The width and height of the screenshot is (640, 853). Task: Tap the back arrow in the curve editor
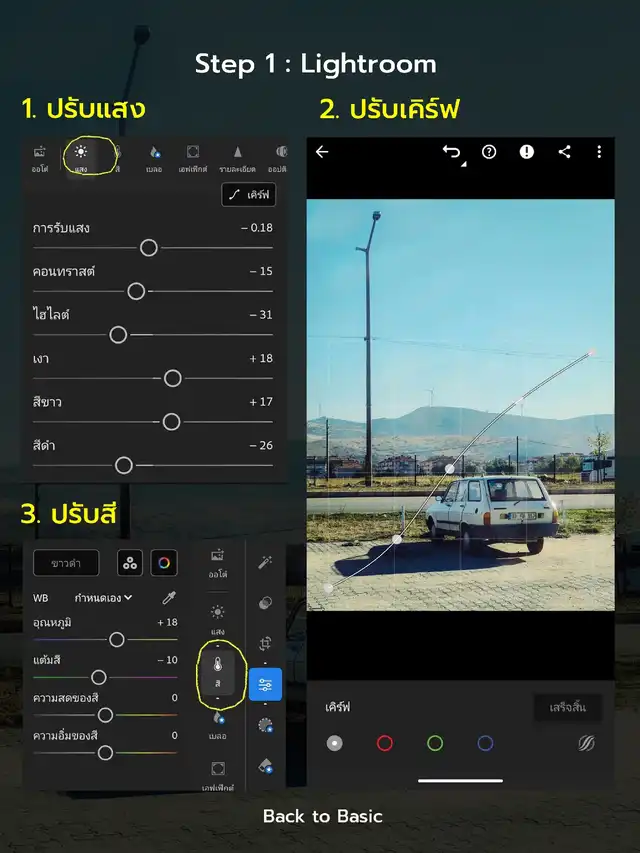click(322, 152)
